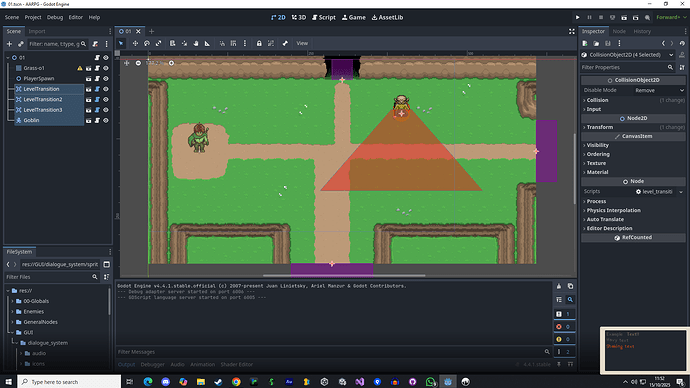The width and height of the screenshot is (690, 388).
Task: Toggle error messages filter in Output
Action: [x=564, y=327]
